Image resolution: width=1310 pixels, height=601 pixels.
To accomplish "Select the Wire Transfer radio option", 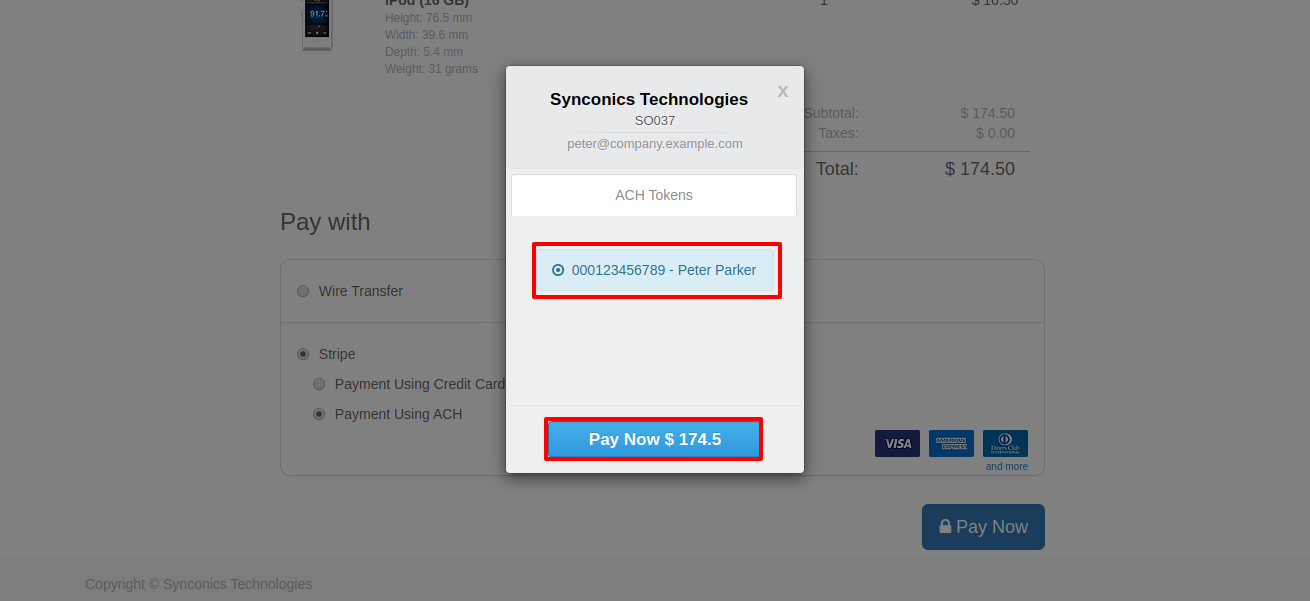I will click(303, 291).
